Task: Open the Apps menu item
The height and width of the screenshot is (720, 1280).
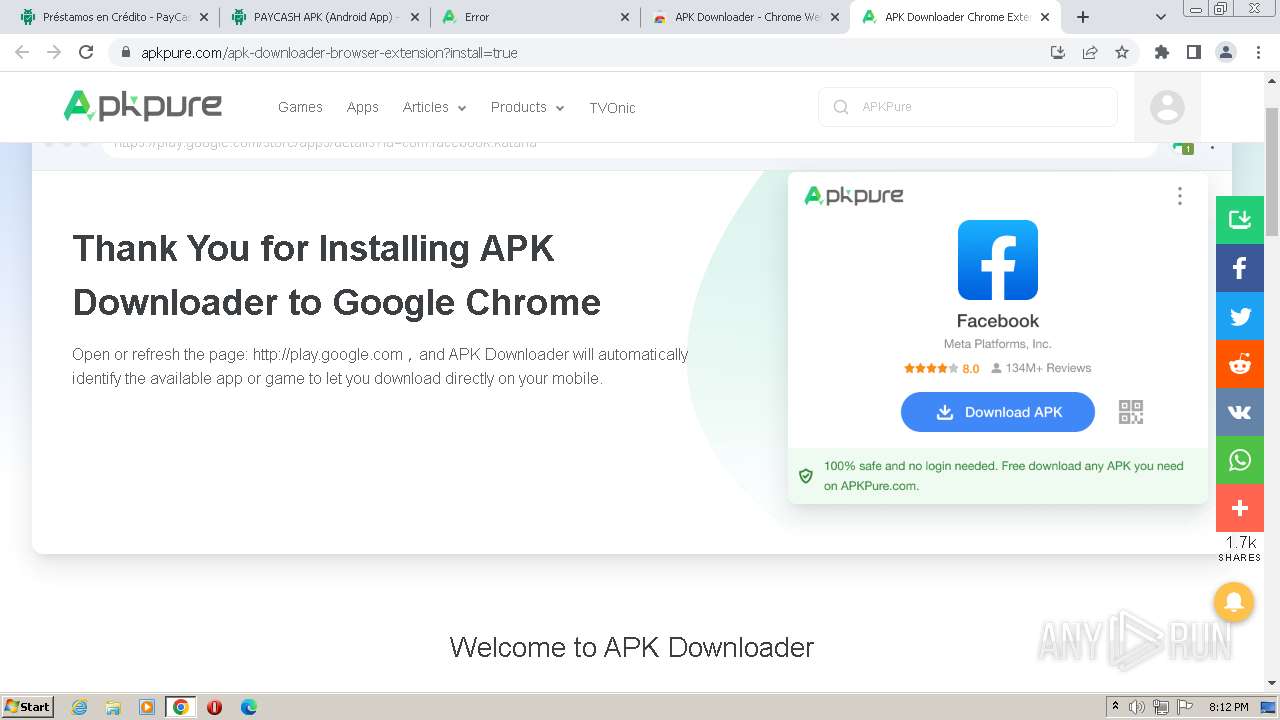Action: (362, 107)
